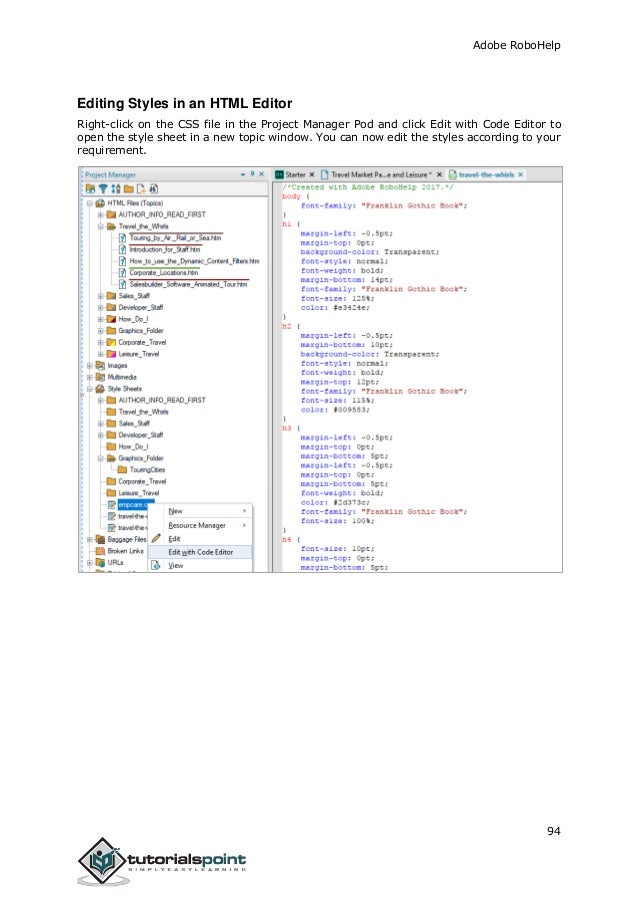The height and width of the screenshot is (903, 638).
Task: Click the Multimedia folder icon
Action: (100, 377)
